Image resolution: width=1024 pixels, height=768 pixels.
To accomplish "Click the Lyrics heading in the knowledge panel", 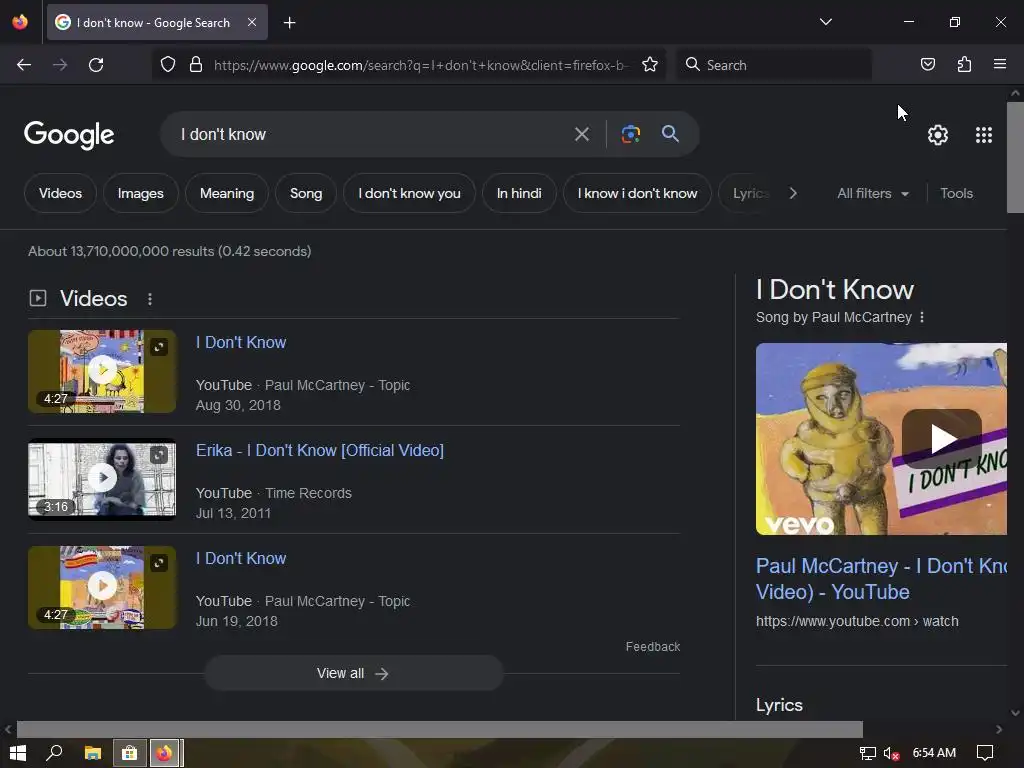I will 779,705.
